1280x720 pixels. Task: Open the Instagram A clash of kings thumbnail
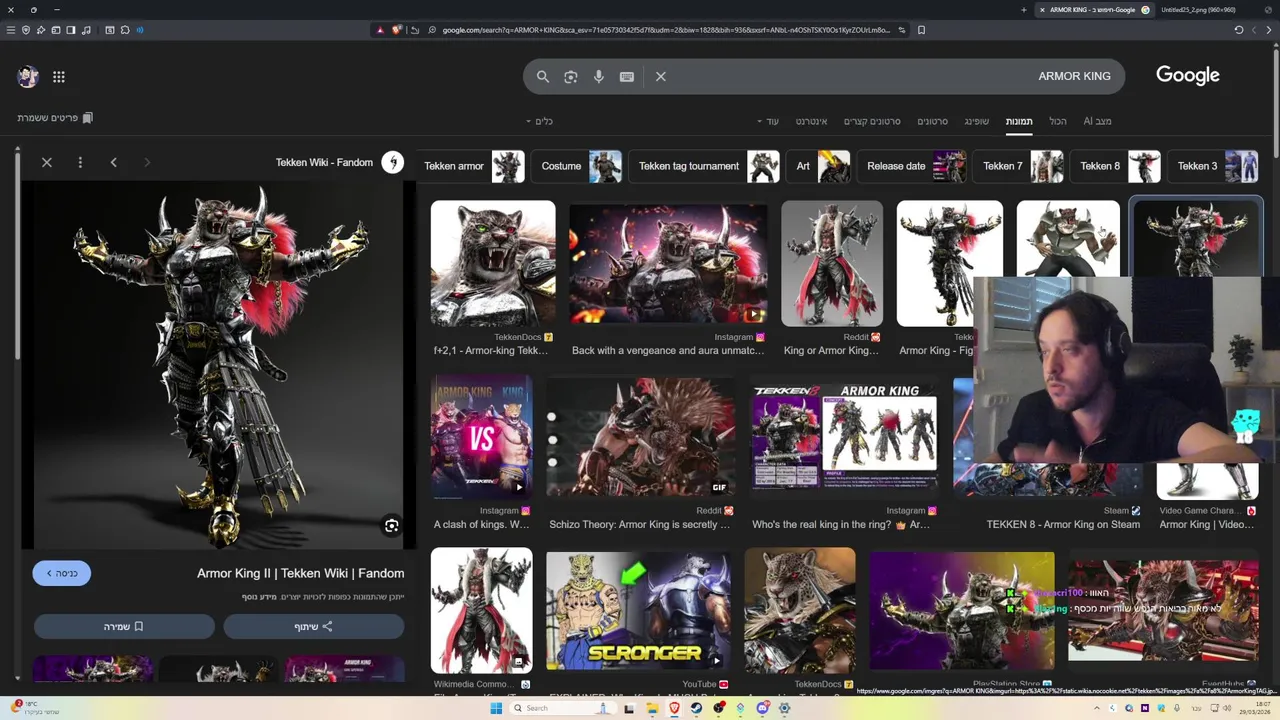[482, 436]
